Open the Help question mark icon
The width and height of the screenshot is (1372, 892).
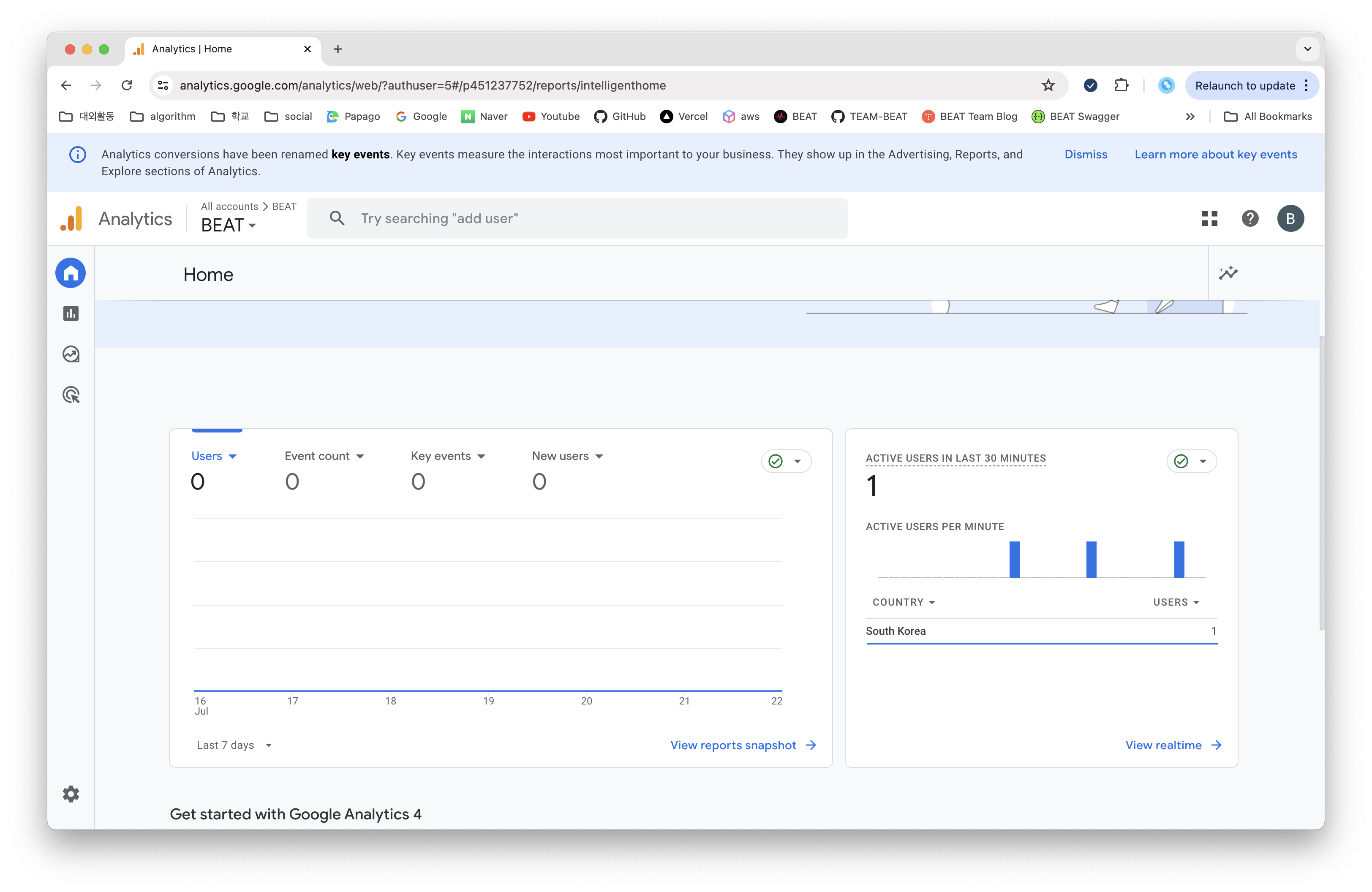(1250, 218)
